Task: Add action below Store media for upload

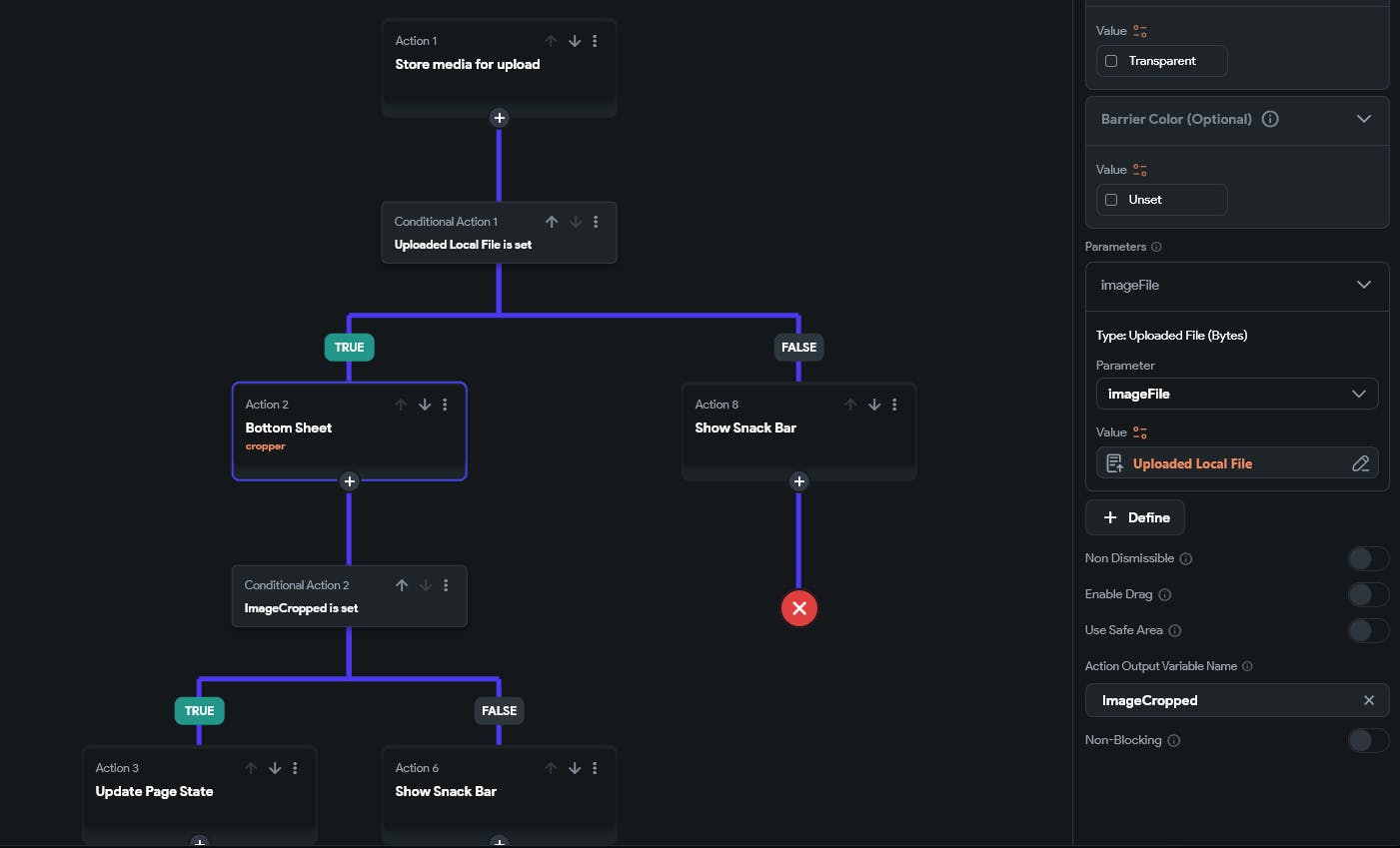Action: tap(500, 118)
